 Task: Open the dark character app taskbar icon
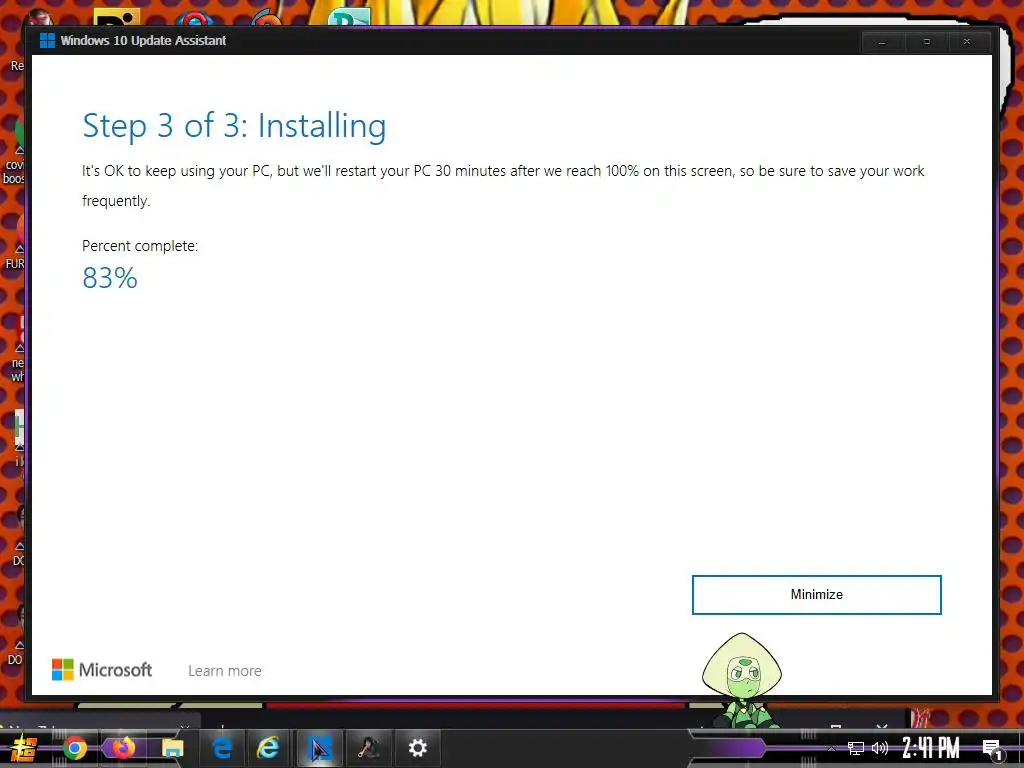[x=370, y=748]
